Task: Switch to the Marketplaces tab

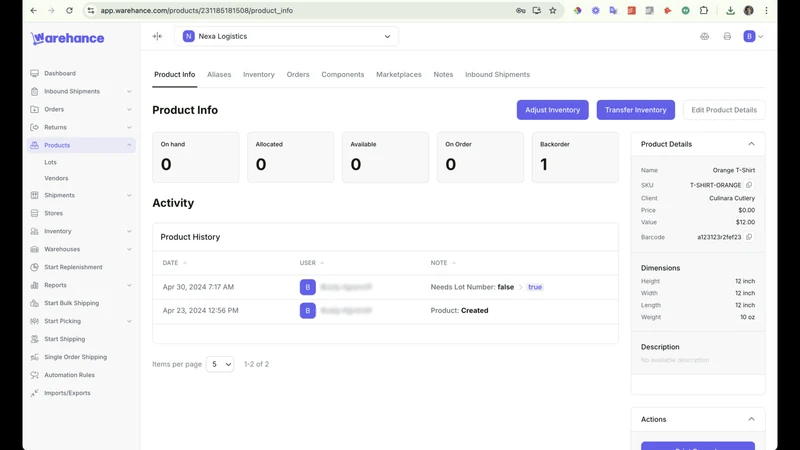Action: 399,74
